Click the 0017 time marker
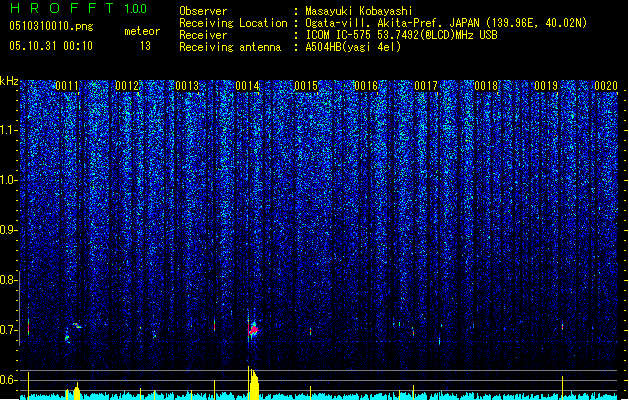The height and width of the screenshot is (400, 629). point(426,86)
